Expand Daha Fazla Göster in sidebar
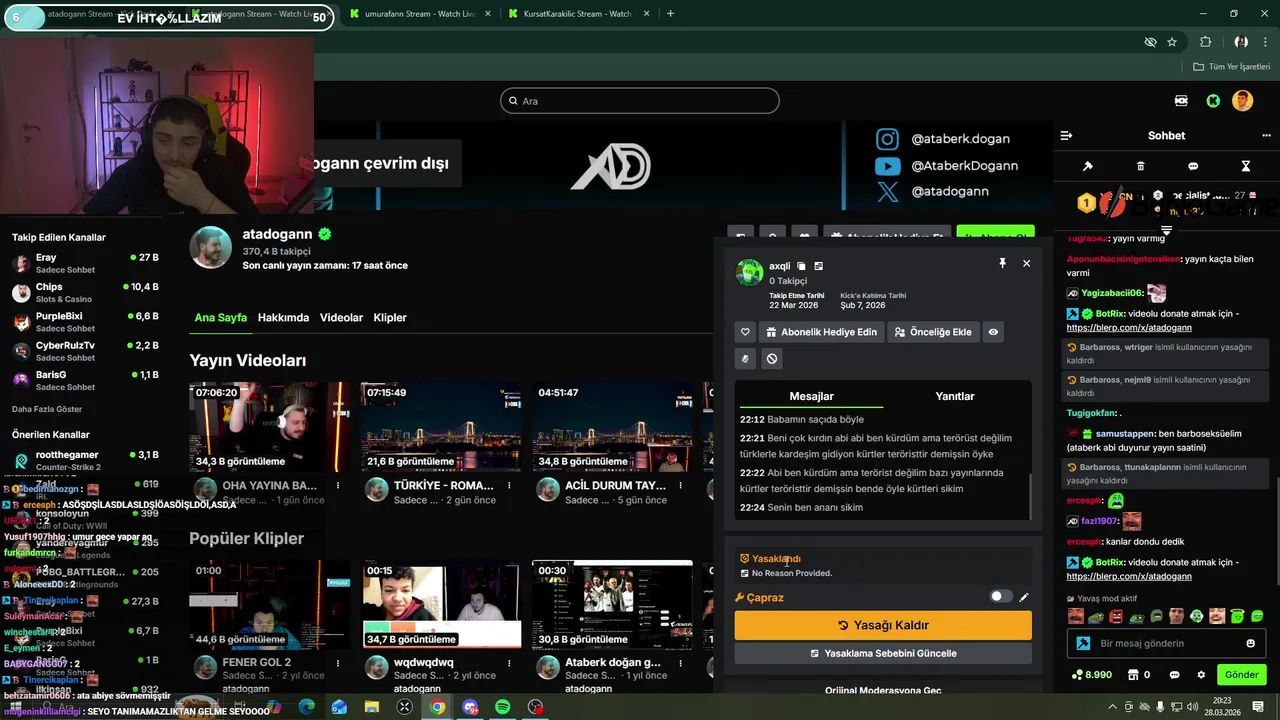1280x720 pixels. pos(47,409)
